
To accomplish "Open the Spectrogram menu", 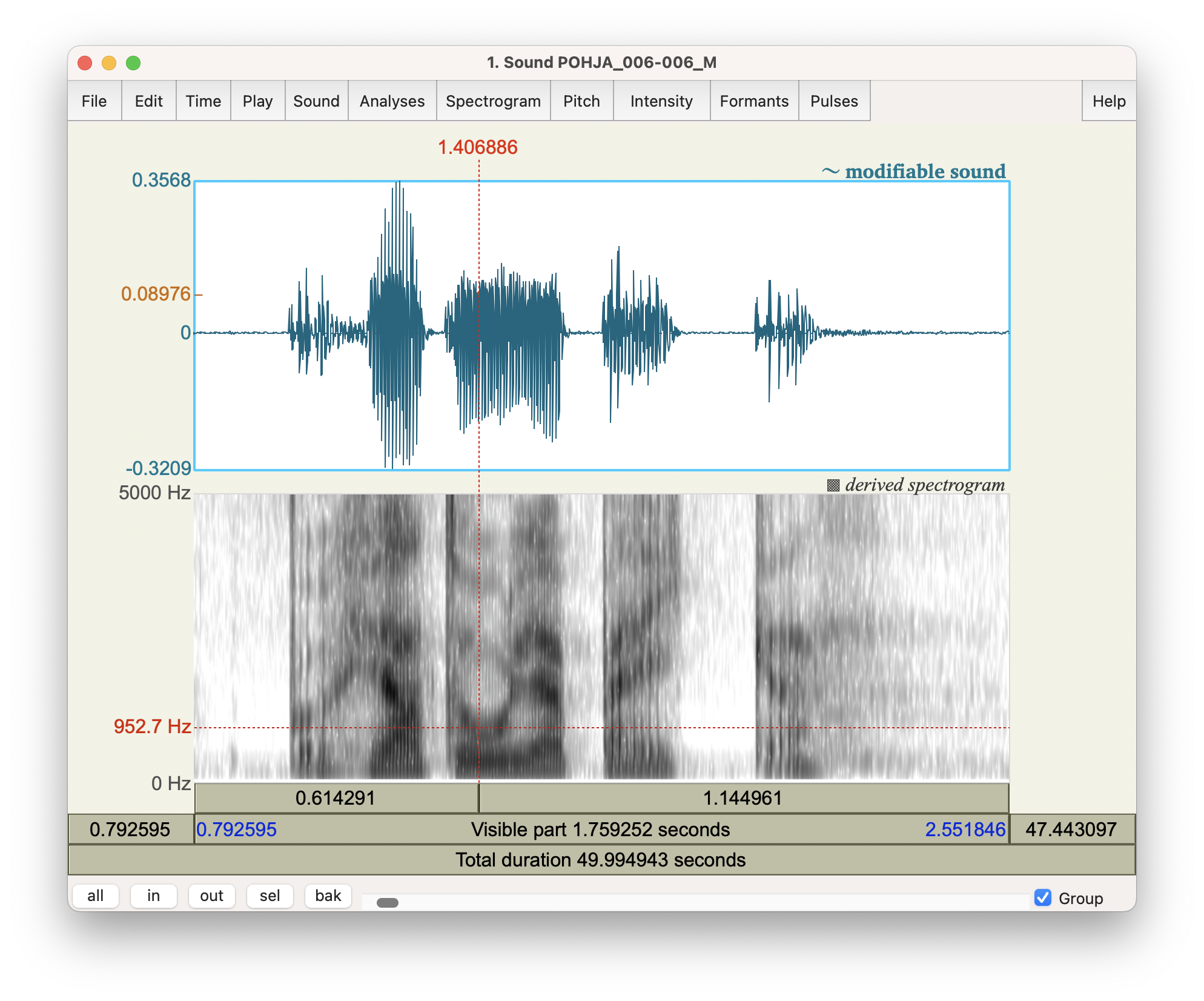I will pyautogui.click(x=494, y=101).
